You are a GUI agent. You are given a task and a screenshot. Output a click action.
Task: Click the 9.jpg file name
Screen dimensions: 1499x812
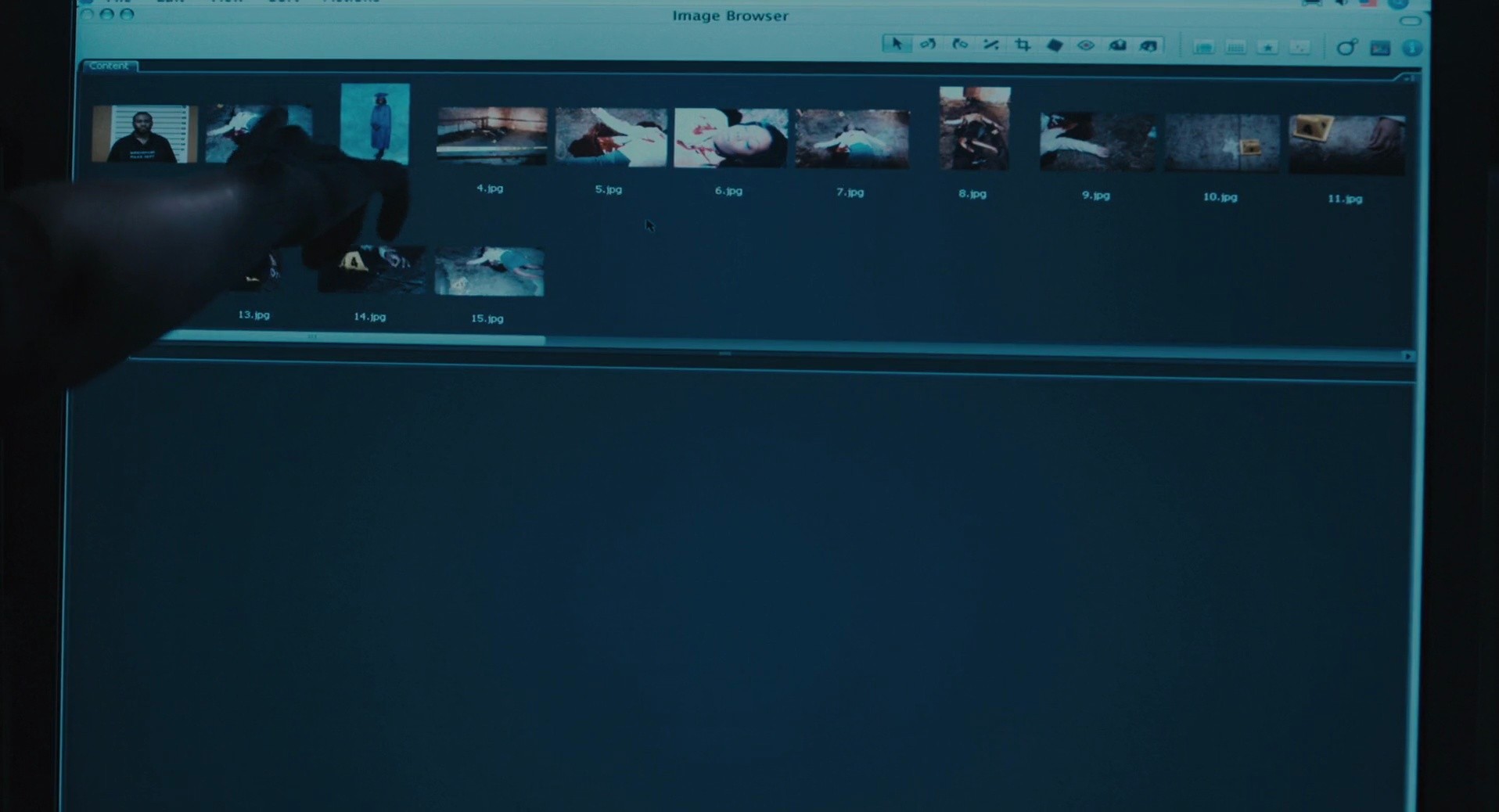[1096, 195]
